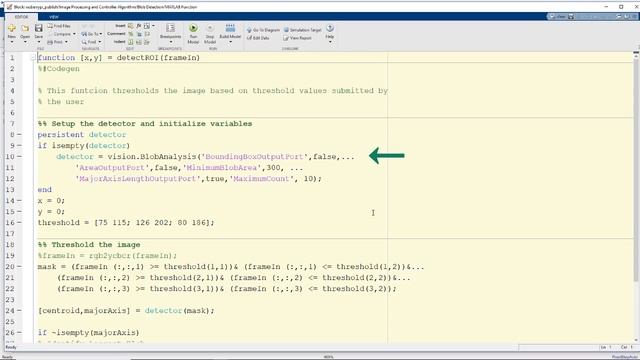This screenshot has width=640, height=360.
Task: Click the Uncomment icon
Action: pyautogui.click(x=139, y=34)
